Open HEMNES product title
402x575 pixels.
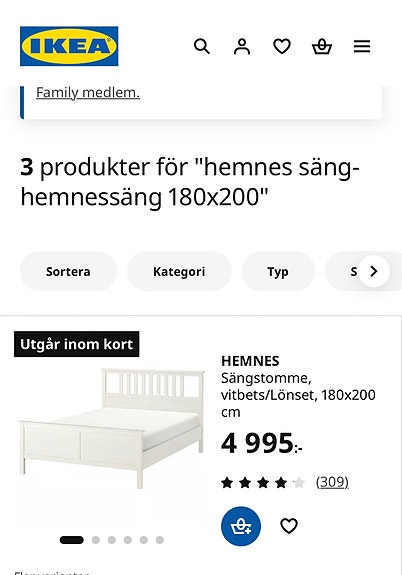(x=250, y=361)
